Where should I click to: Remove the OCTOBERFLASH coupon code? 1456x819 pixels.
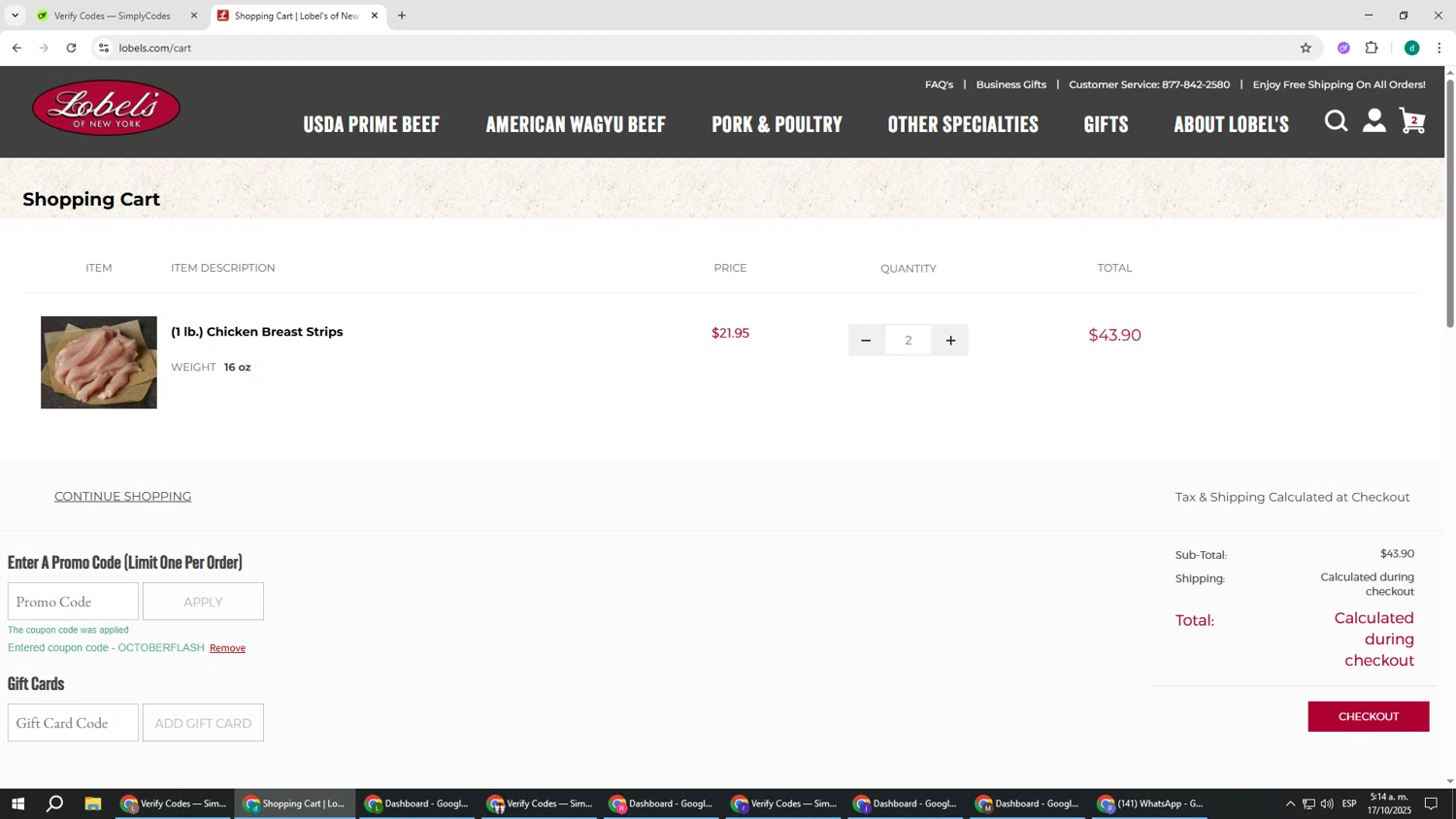tap(227, 648)
